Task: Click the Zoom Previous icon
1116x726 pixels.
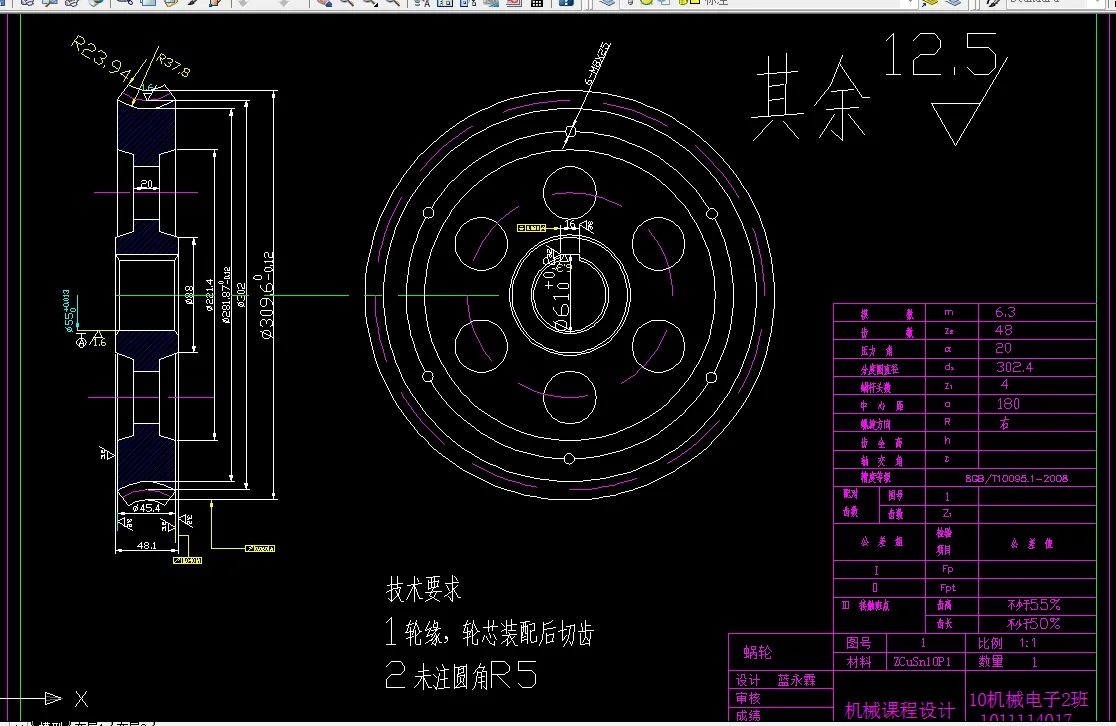Action: [x=392, y=6]
